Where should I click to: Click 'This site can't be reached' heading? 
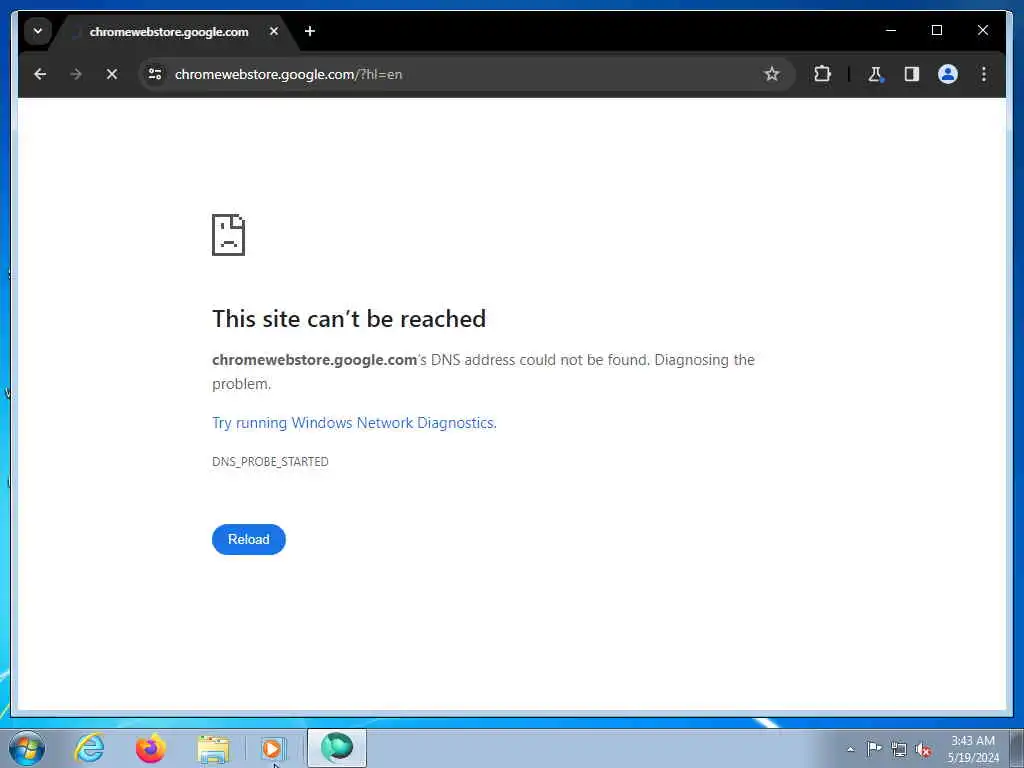349,319
